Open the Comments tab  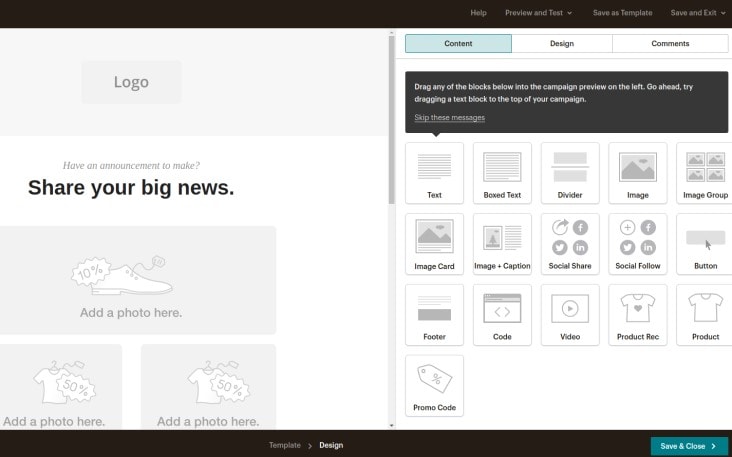click(x=670, y=44)
